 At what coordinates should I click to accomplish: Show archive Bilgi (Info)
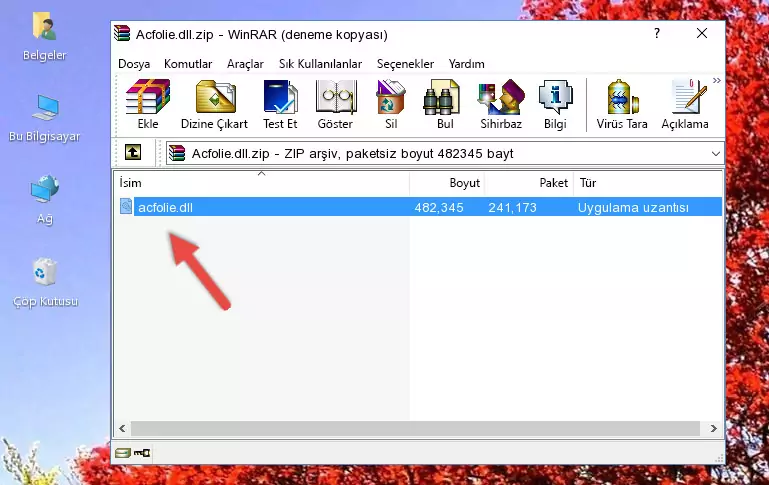point(555,104)
